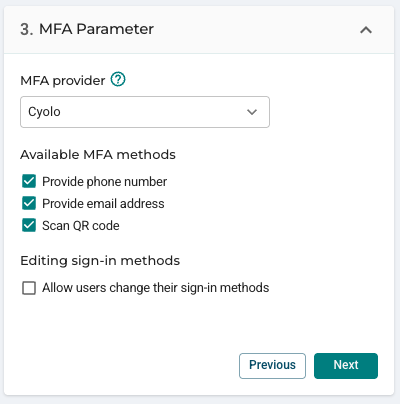Viewport: 400px width, 404px height.
Task: Click the Previous button
Action: [272, 366]
